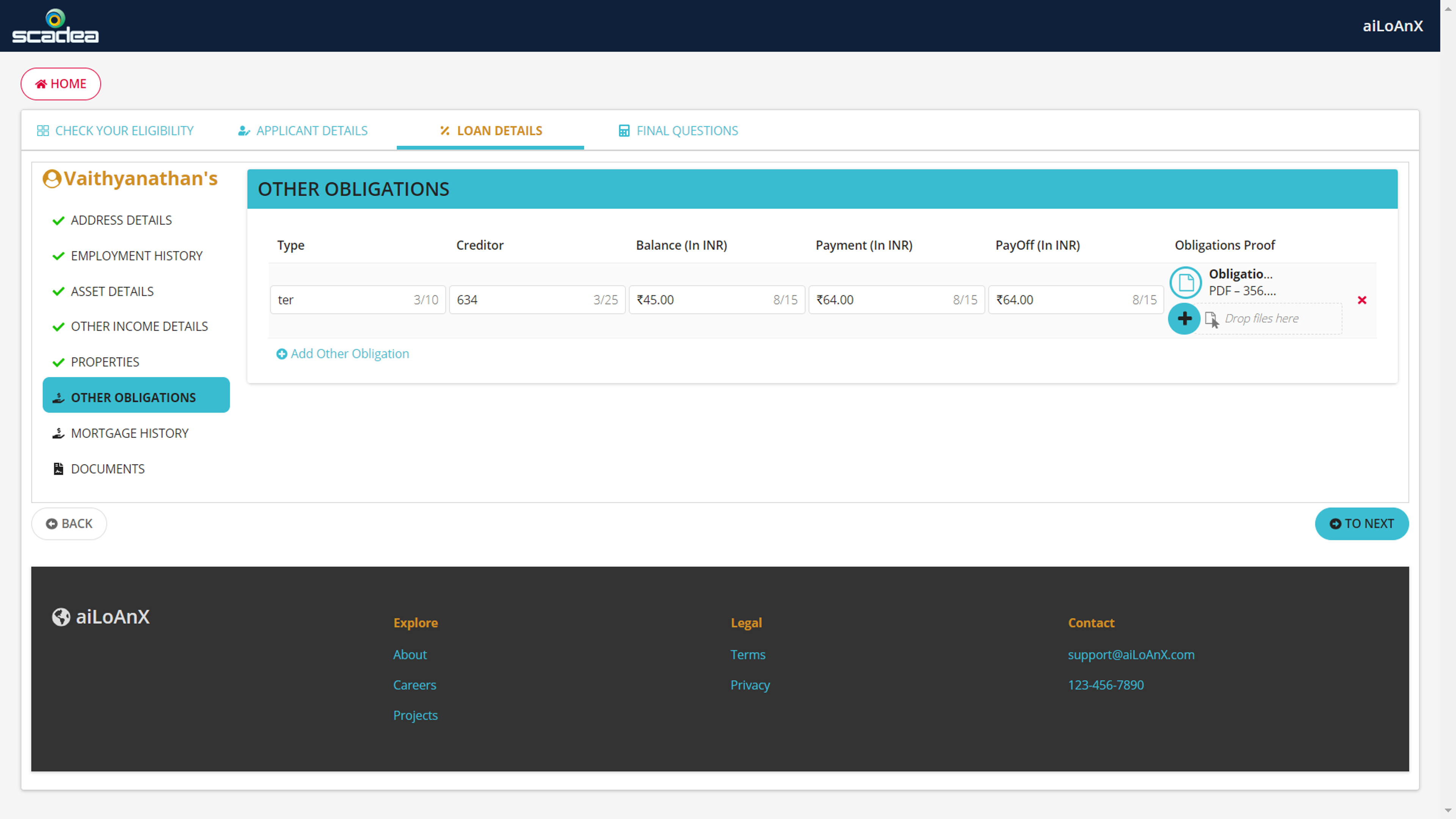
Task: Click the user avatar icon beside Vaithyanathan's
Action: click(52, 179)
